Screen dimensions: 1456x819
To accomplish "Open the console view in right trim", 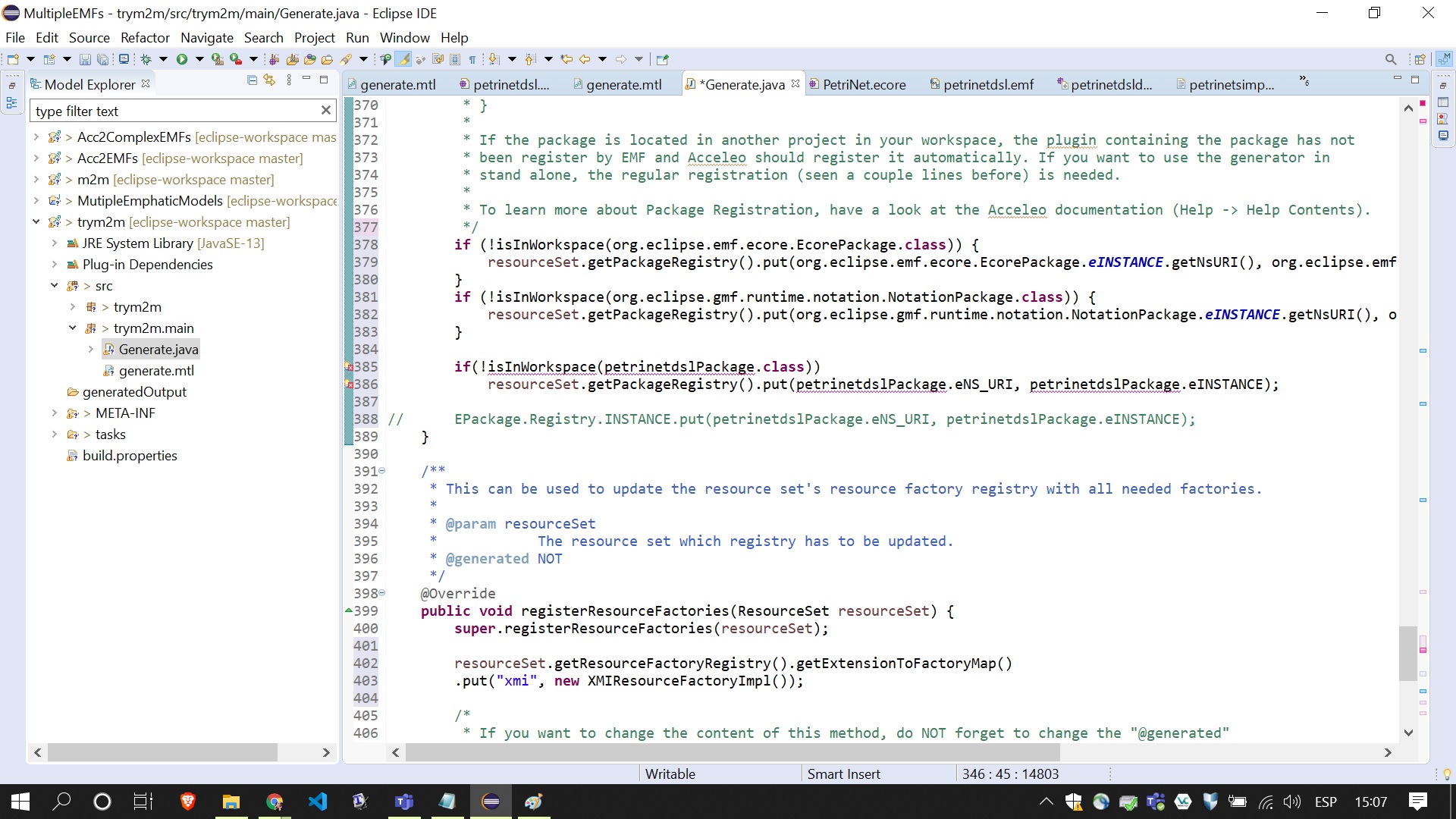I will [x=1443, y=136].
